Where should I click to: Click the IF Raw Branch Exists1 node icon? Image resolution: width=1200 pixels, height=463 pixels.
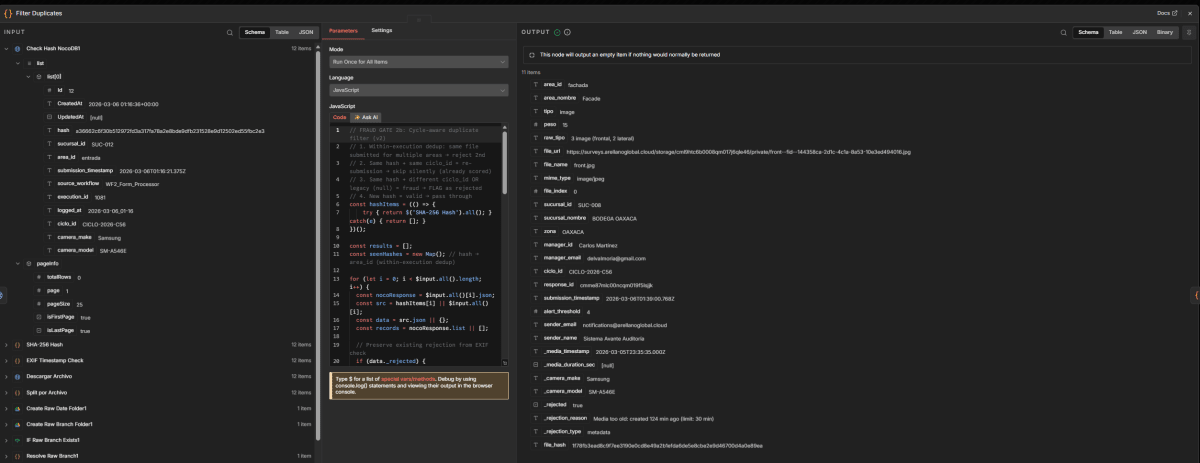[x=19, y=440]
